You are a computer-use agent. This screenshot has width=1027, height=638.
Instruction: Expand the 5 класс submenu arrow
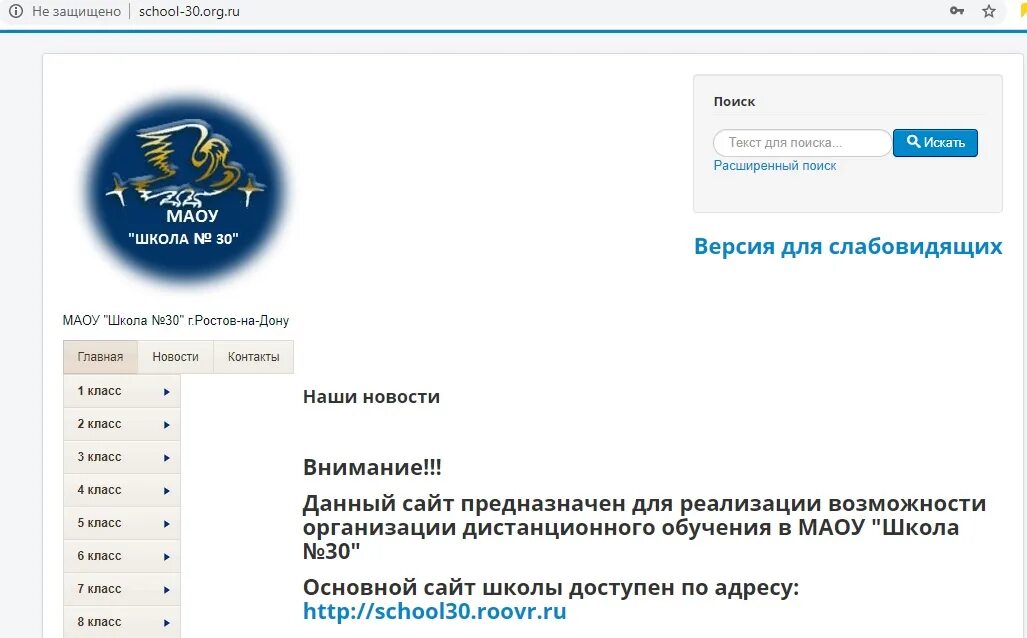[166, 523]
